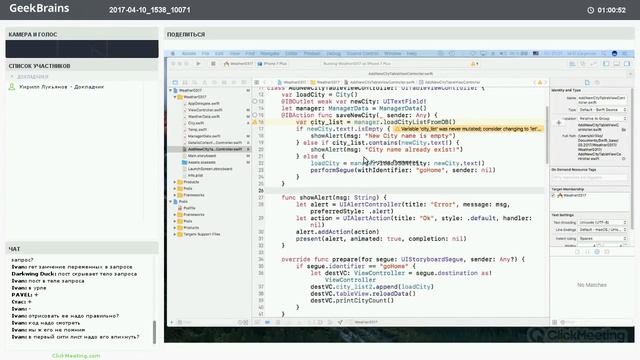
Task: Select AppDelegate.swift in navigator
Action: pyautogui.click(x=203, y=103)
